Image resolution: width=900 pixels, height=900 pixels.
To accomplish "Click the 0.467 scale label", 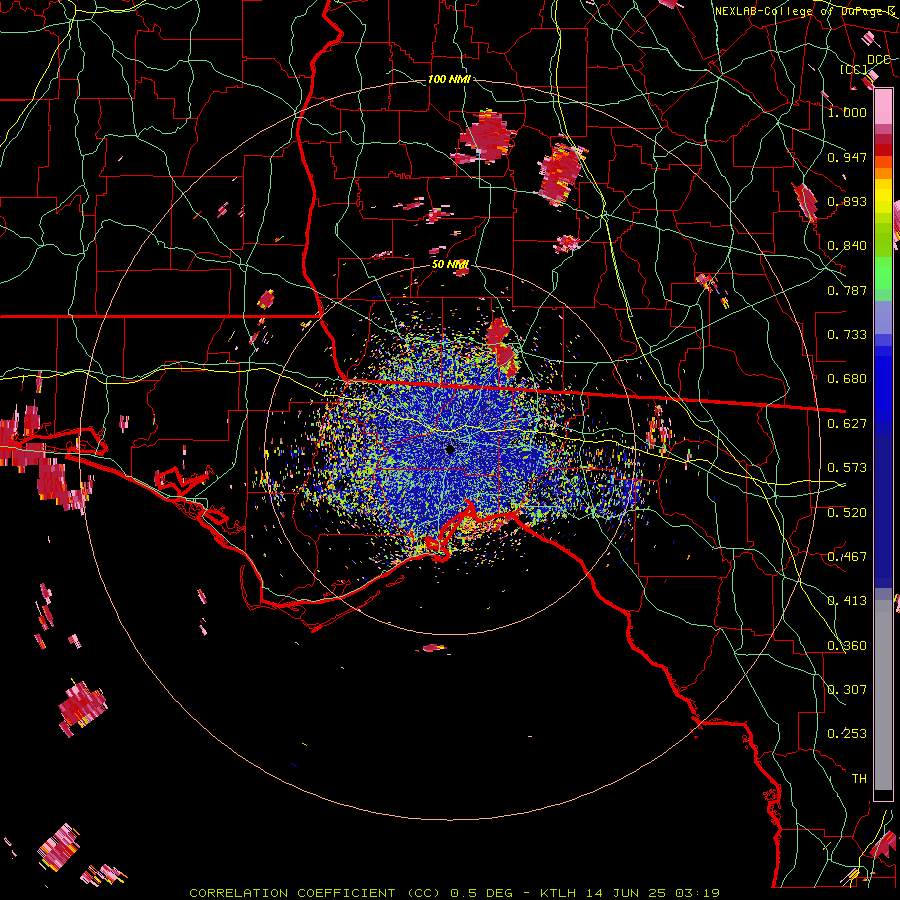I will [847, 557].
